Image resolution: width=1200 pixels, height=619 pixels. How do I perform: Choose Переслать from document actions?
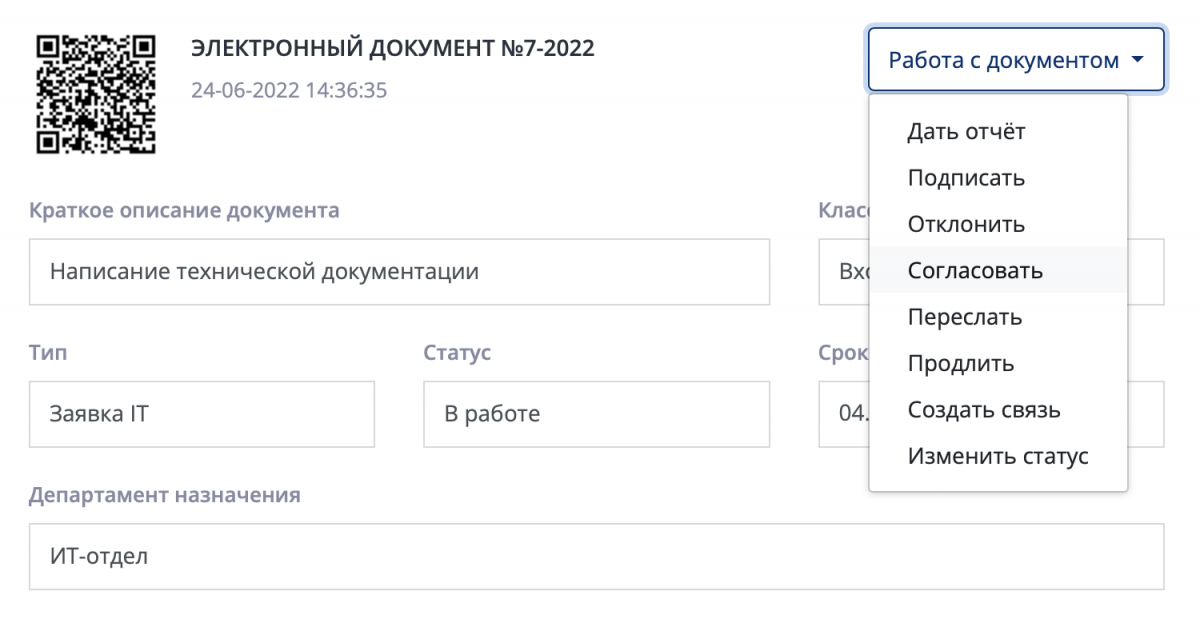pos(965,317)
